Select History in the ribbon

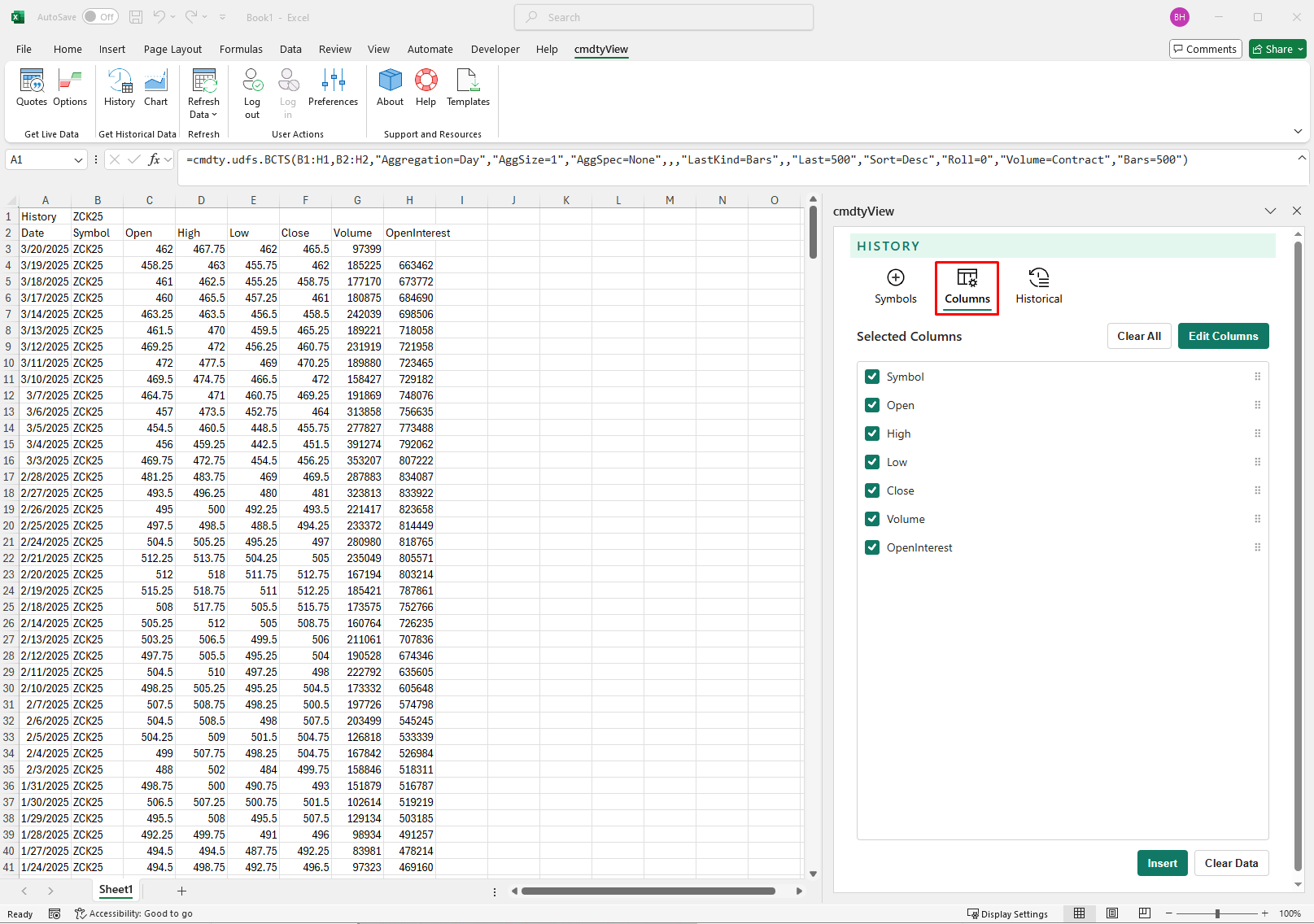pyautogui.click(x=120, y=88)
